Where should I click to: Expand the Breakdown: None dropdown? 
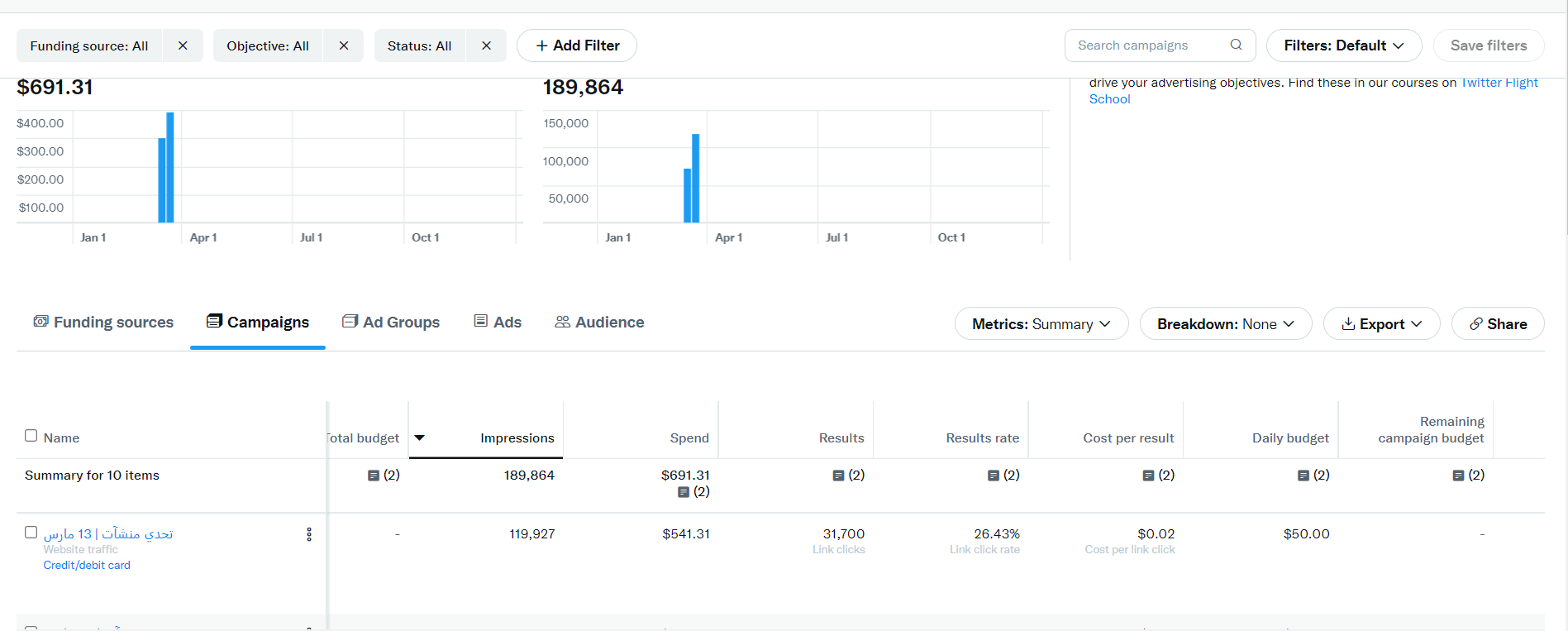pos(1225,324)
